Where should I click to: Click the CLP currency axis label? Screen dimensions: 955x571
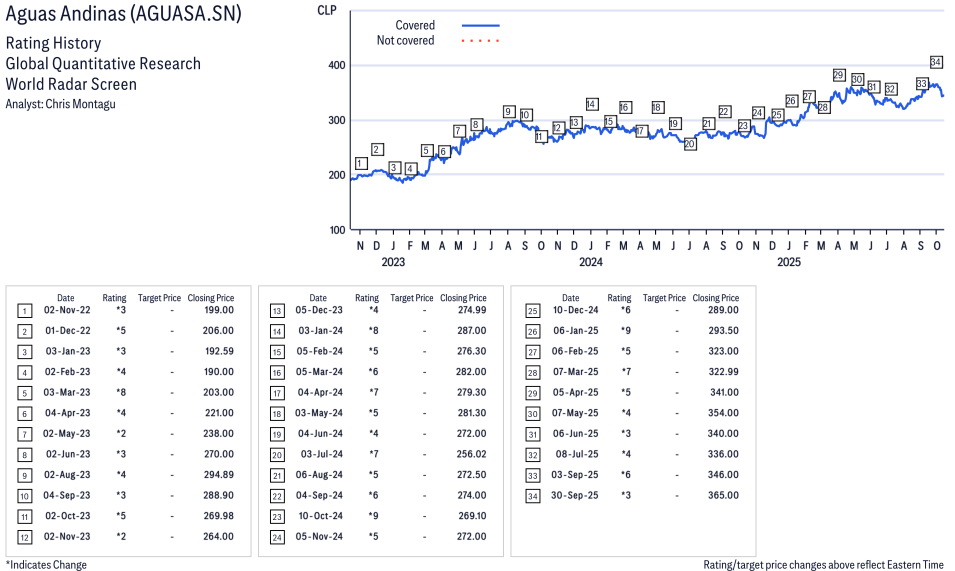tap(326, 10)
